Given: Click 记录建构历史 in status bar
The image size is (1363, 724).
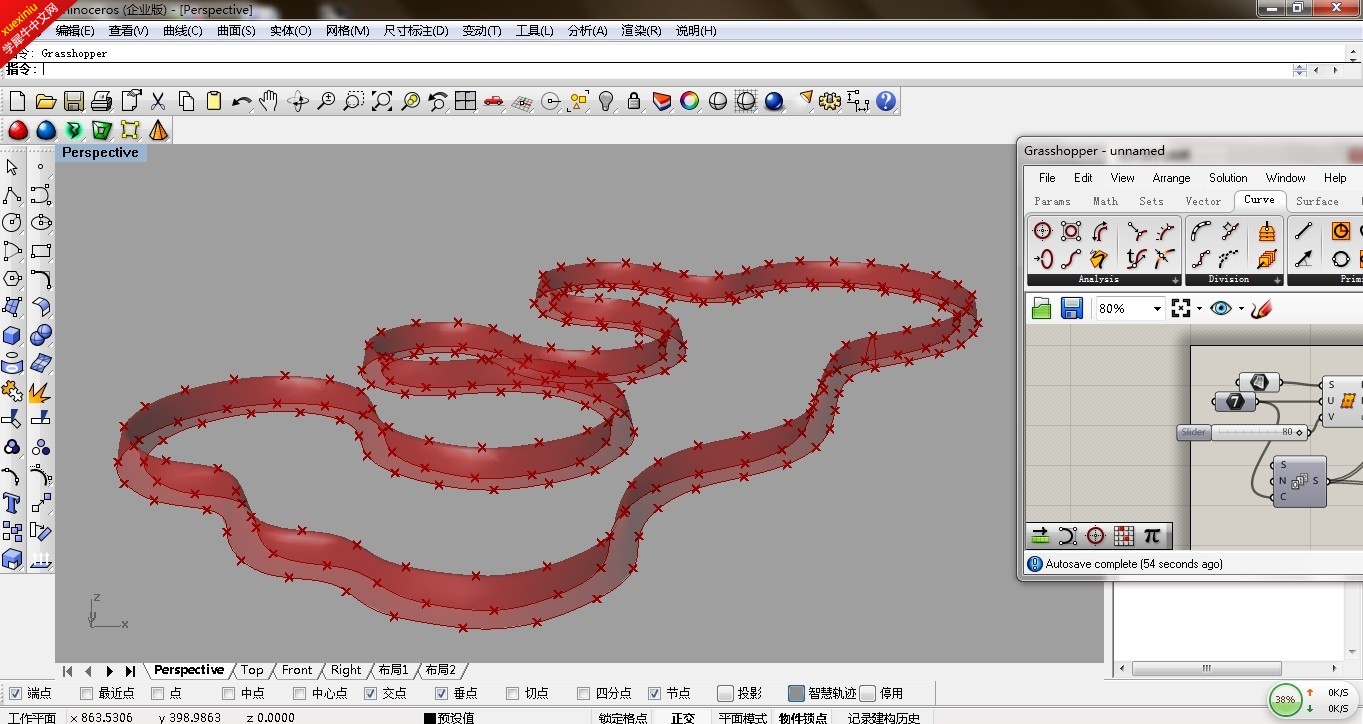Looking at the screenshot, I should (x=884, y=718).
